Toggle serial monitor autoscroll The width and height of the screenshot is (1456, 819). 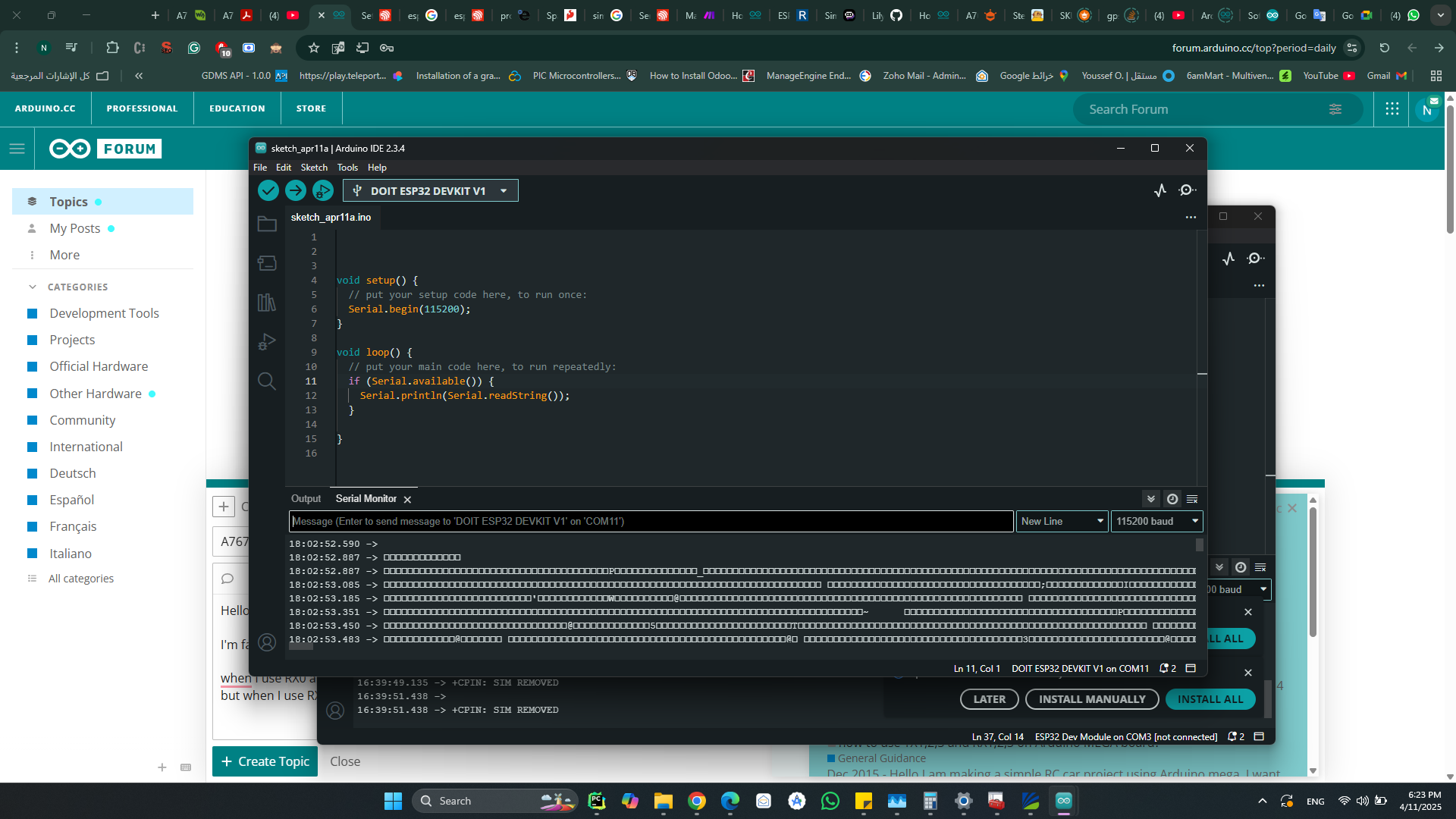click(x=1151, y=499)
